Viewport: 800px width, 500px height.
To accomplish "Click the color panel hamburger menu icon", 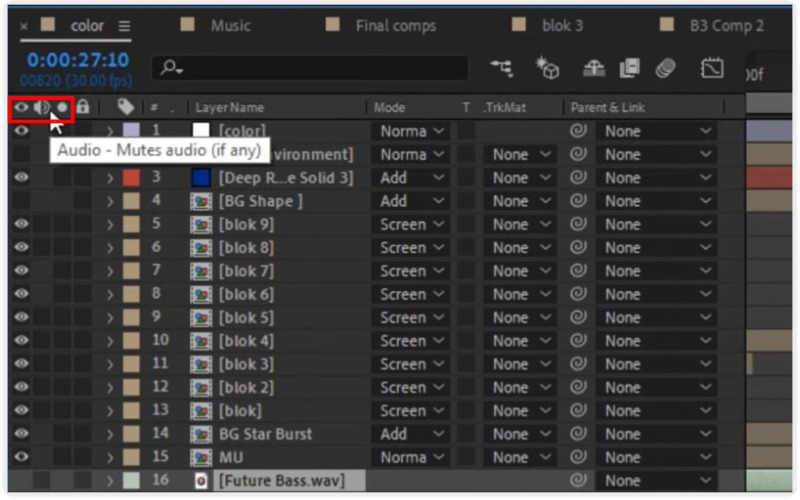I will pos(124,26).
